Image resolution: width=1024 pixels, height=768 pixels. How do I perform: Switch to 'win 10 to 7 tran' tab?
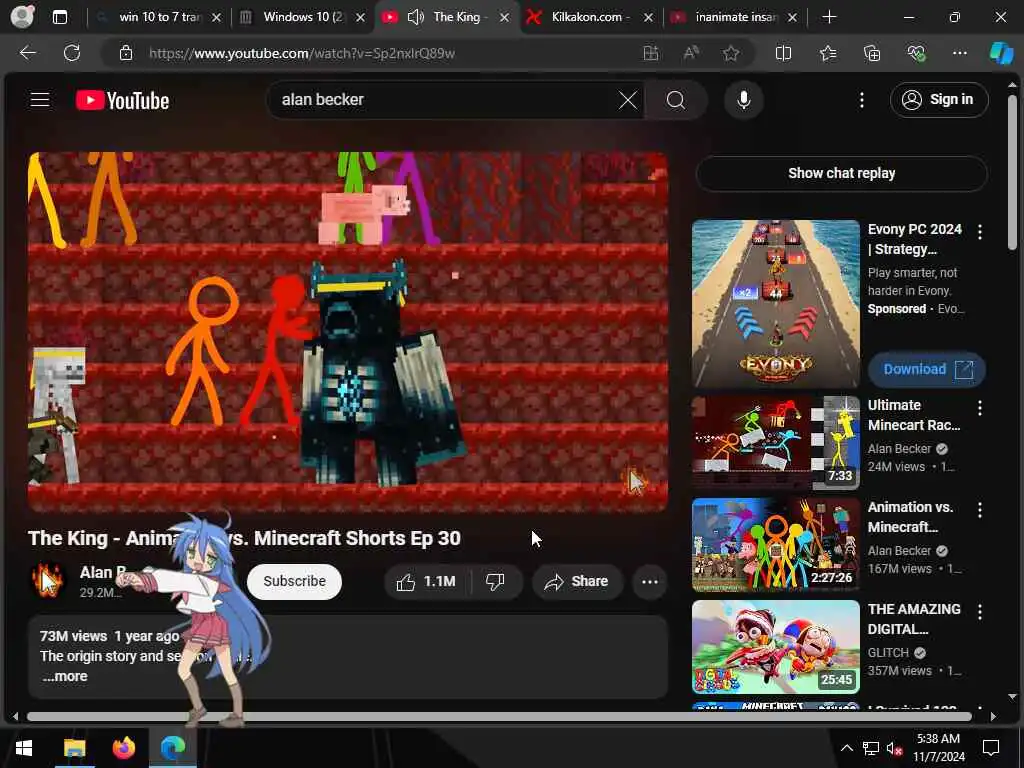pos(158,17)
